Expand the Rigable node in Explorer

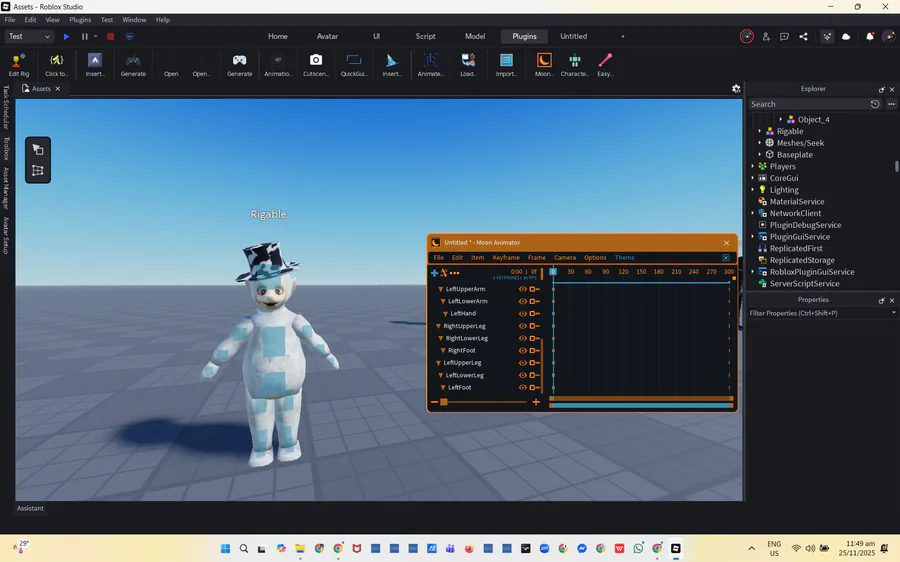click(759, 131)
